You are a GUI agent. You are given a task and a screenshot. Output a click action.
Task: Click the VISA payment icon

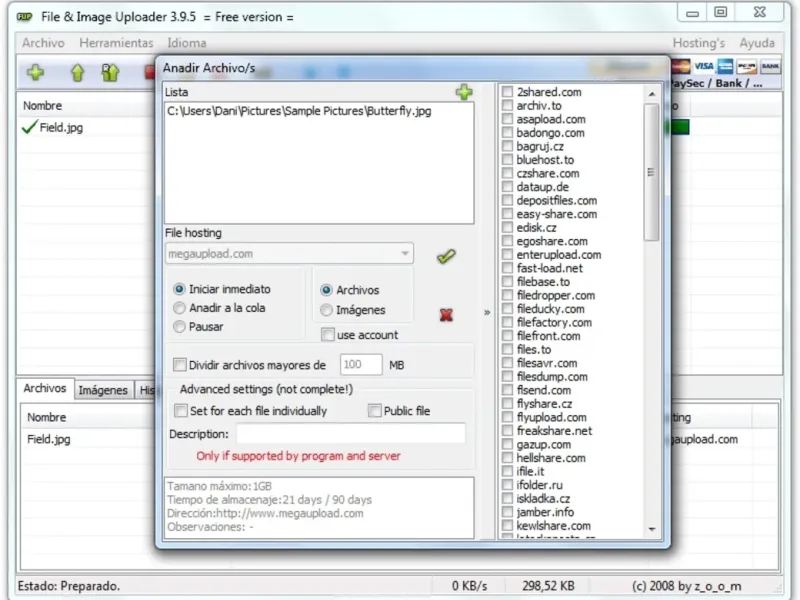coord(704,66)
